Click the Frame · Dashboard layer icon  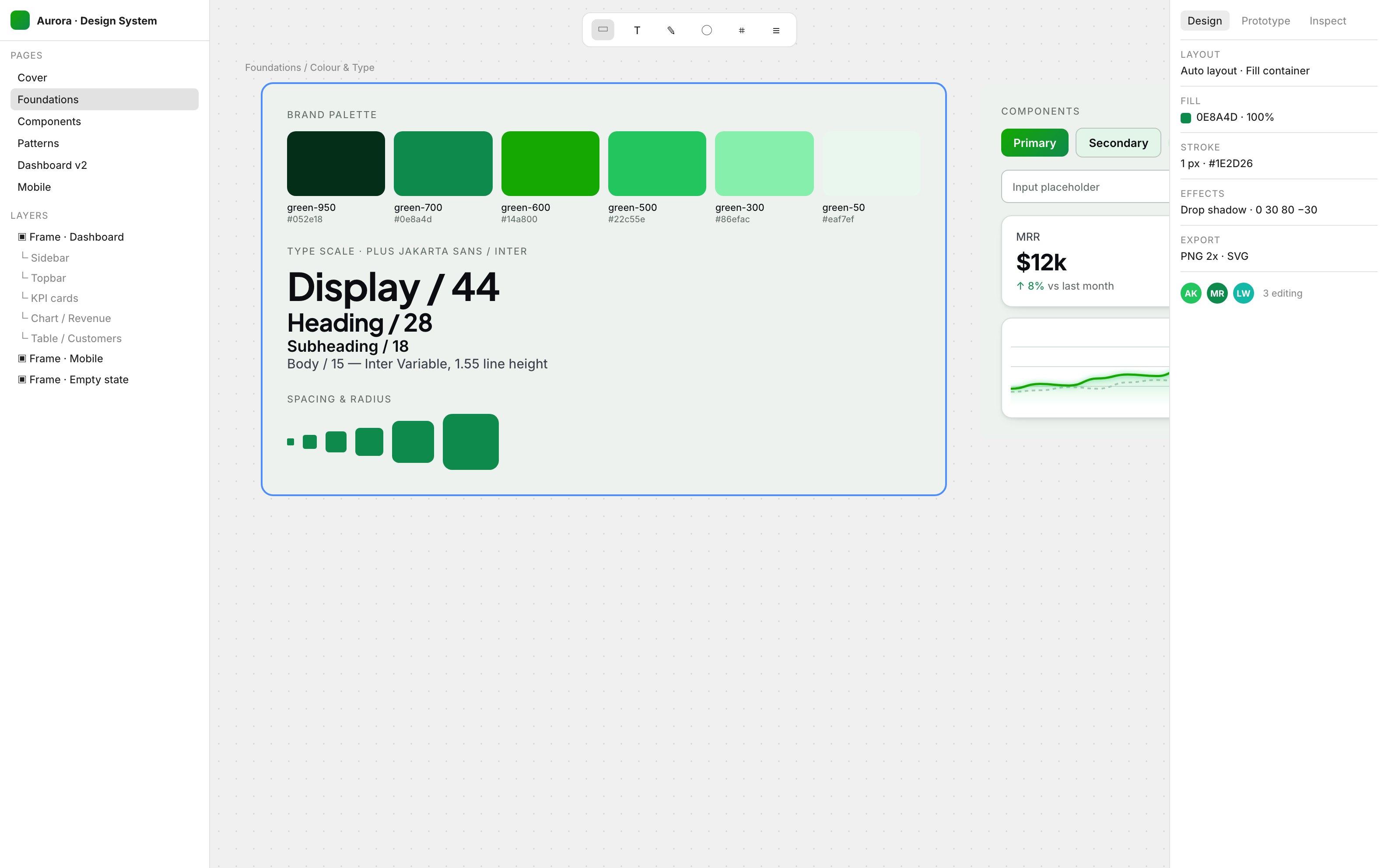tap(22, 237)
